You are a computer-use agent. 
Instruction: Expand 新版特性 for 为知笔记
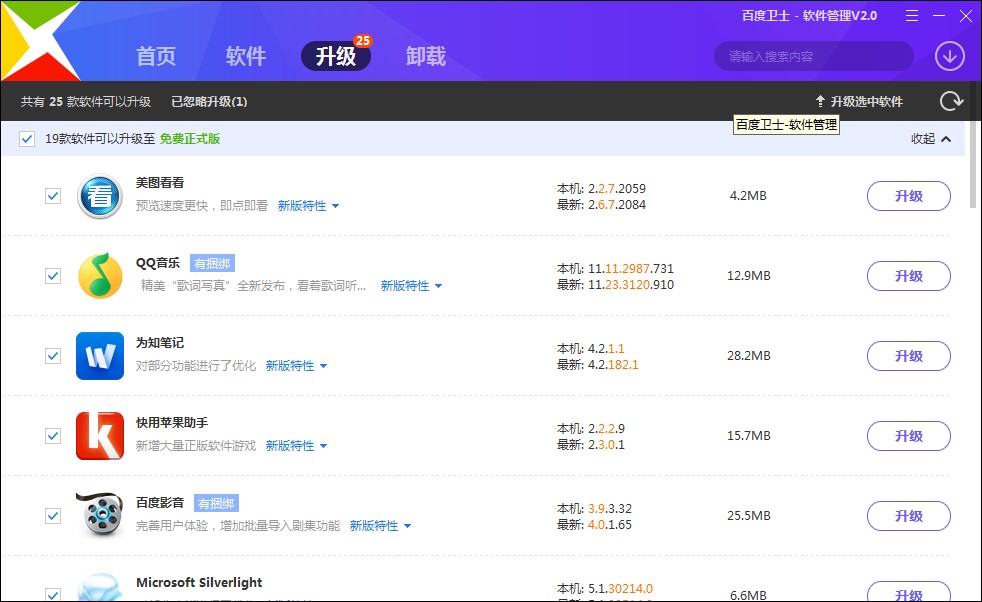pyautogui.click(x=296, y=366)
